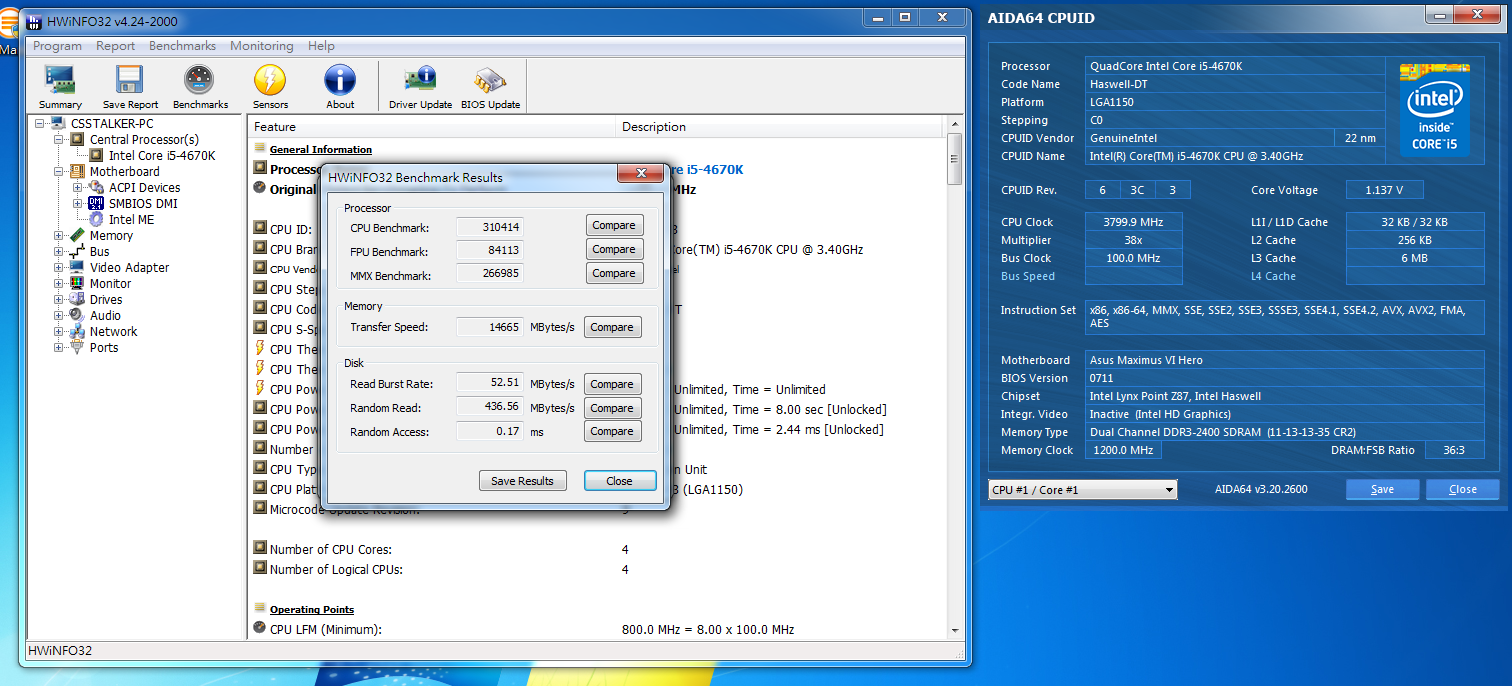
Task: Click Compare next to Read Burst Rate
Action: (x=612, y=385)
